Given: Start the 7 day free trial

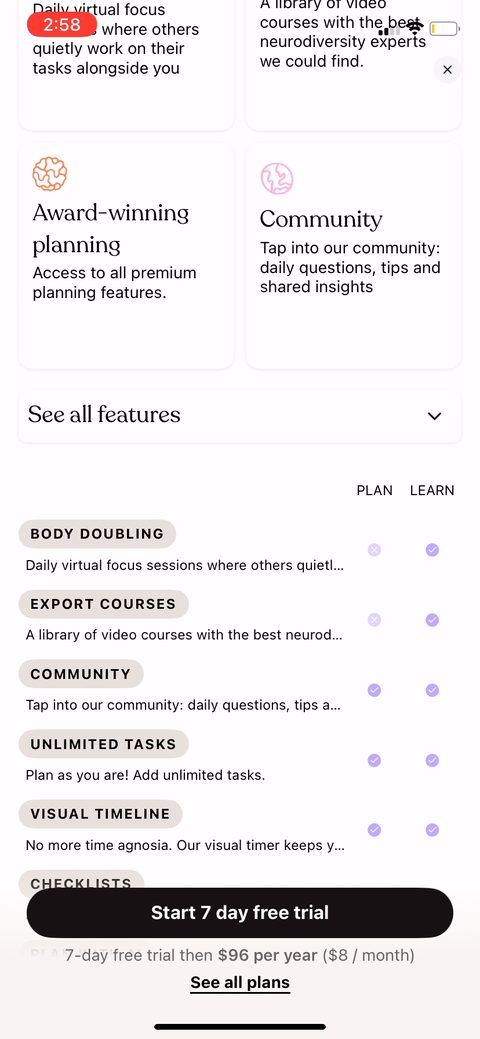Looking at the screenshot, I should [240, 912].
